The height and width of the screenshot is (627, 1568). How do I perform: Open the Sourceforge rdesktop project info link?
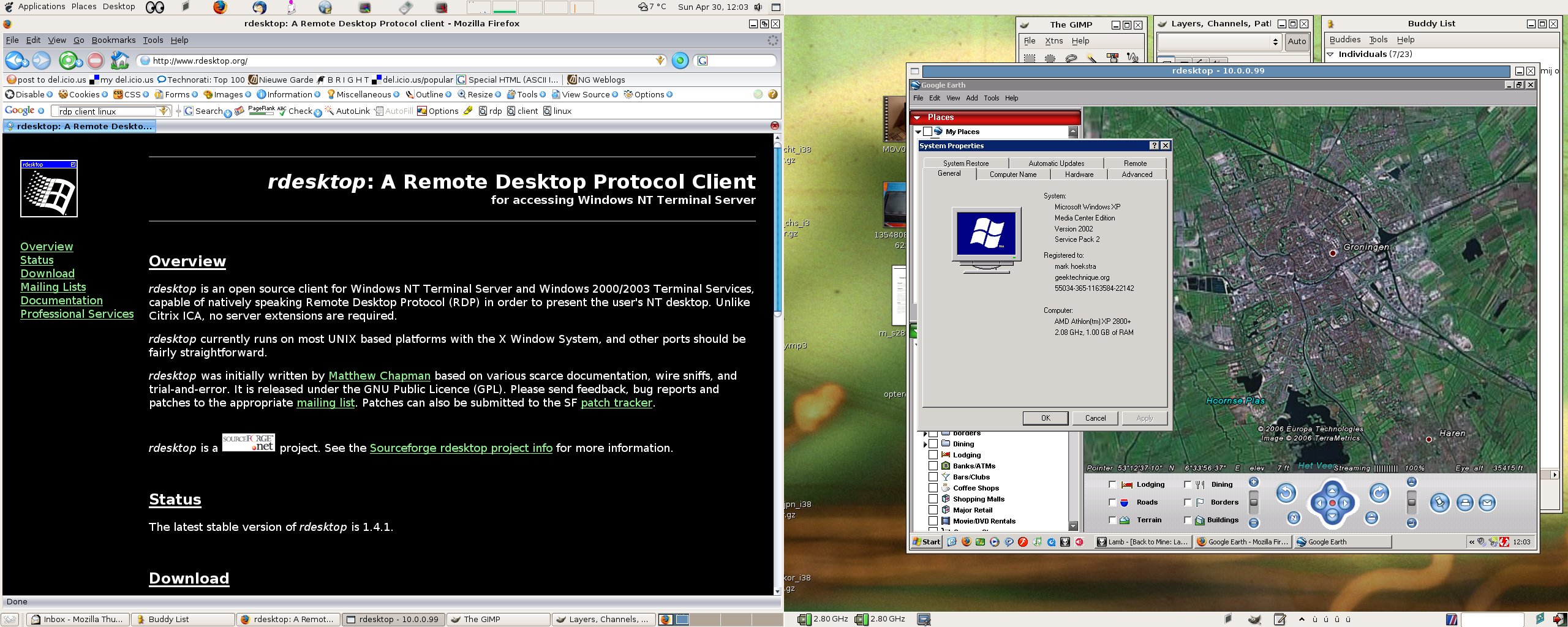click(x=461, y=448)
